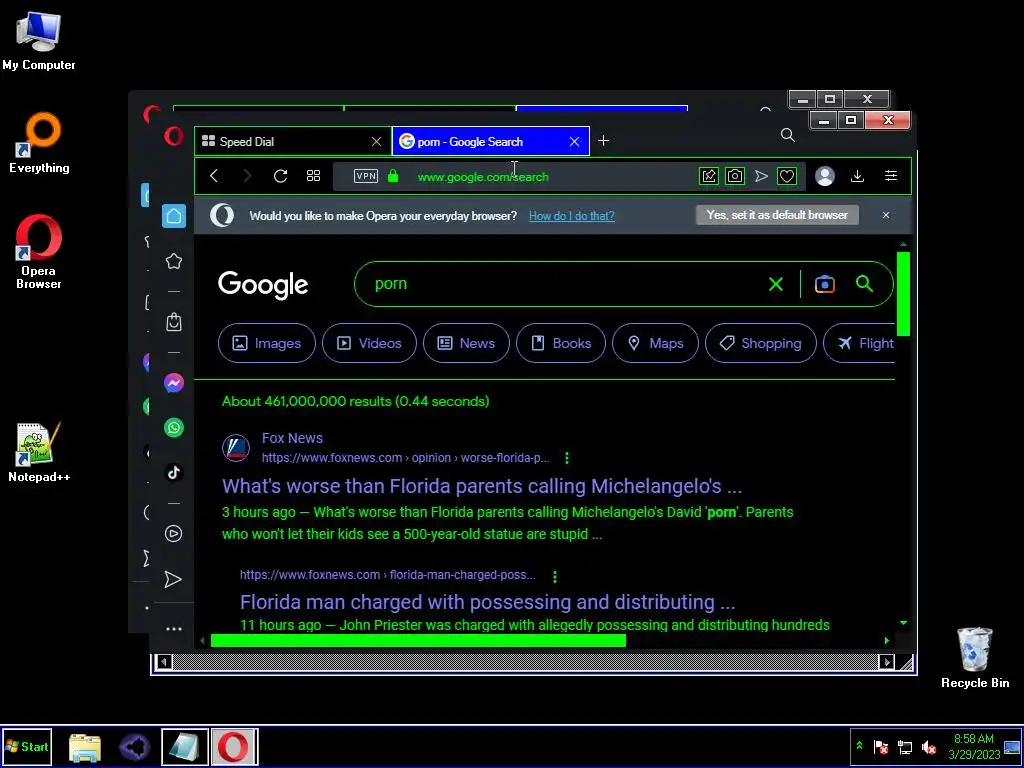Open the Recycle Bin
The image size is (1024, 768).
click(974, 657)
